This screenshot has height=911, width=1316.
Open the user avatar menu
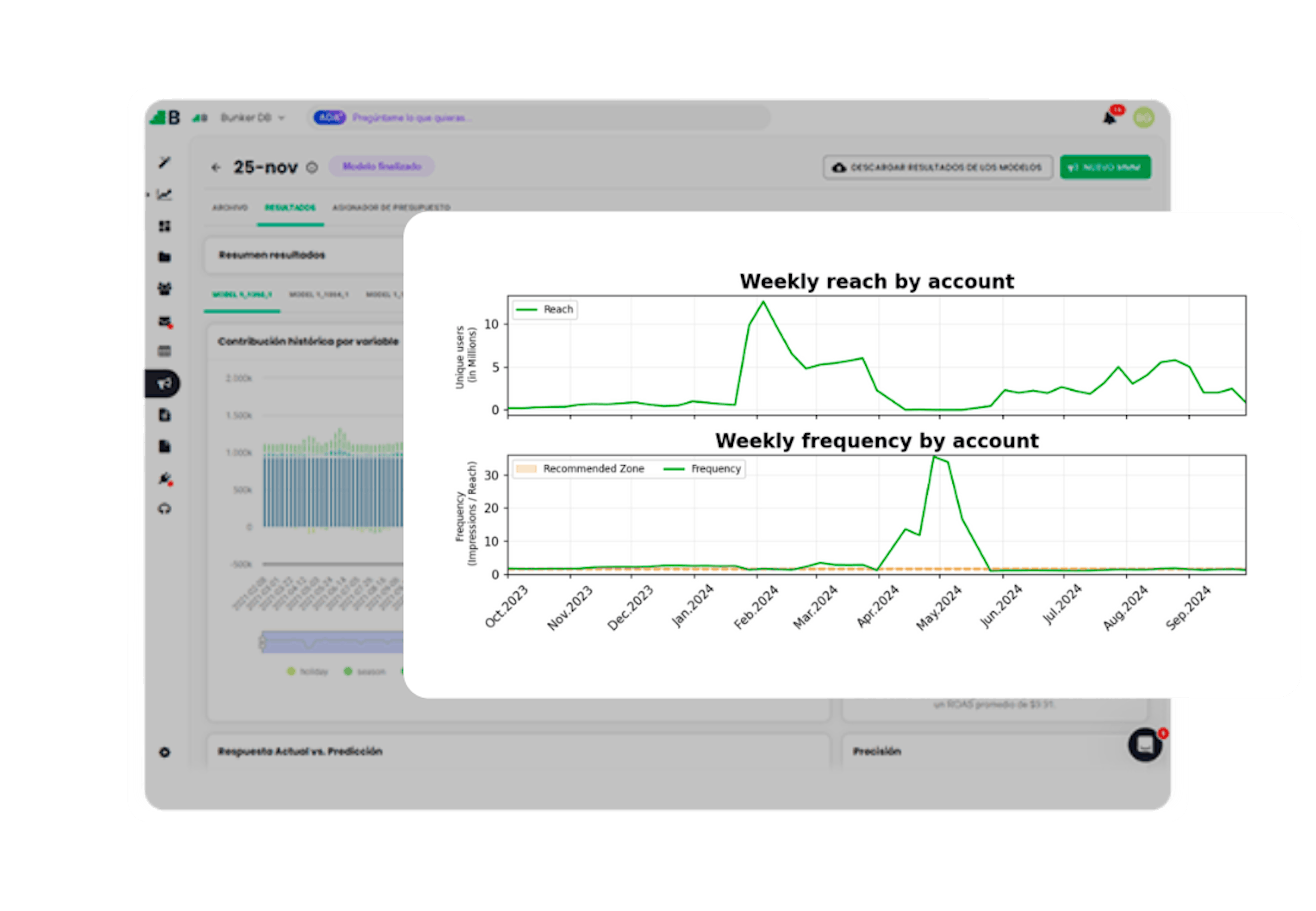tap(1144, 118)
